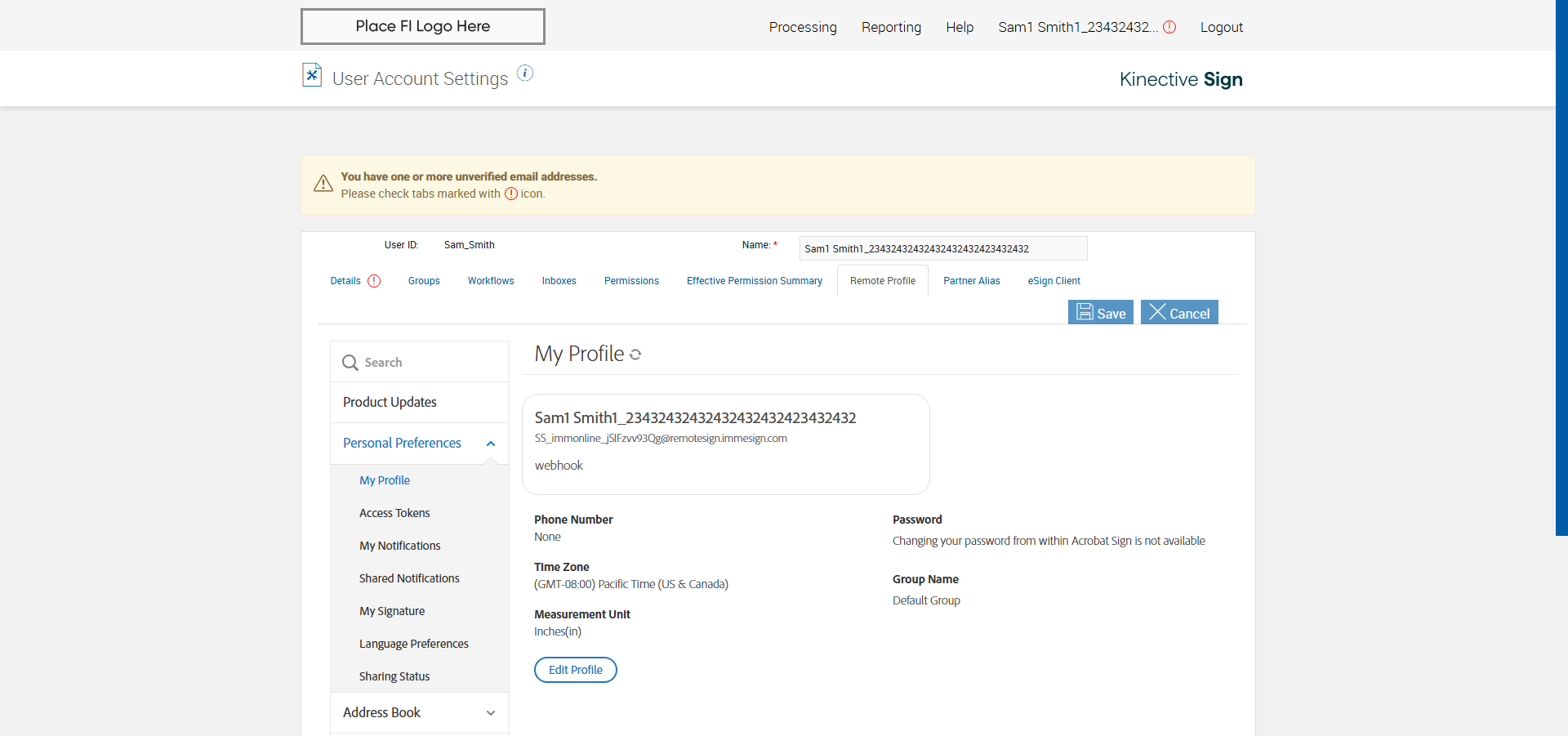
Task: Open the Reporting menu
Action: click(891, 27)
